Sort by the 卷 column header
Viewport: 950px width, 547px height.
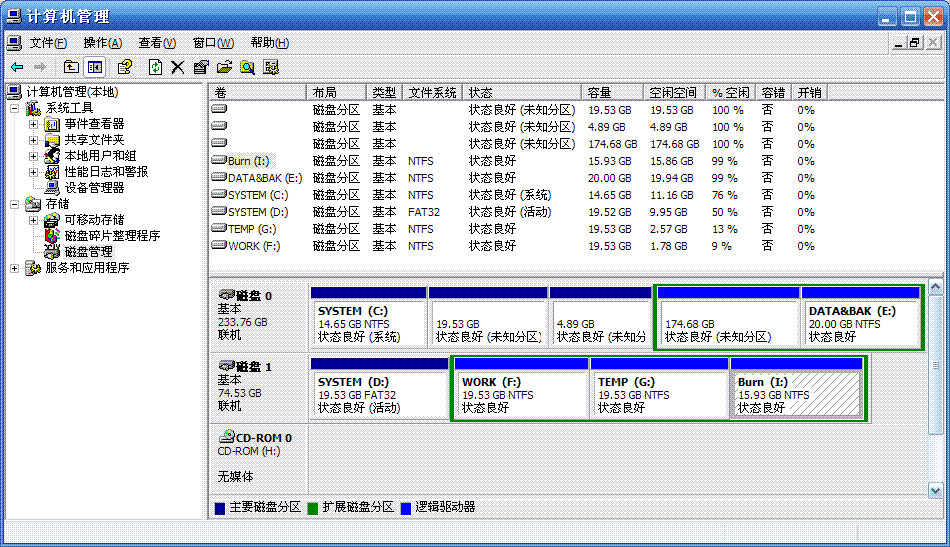(257, 93)
